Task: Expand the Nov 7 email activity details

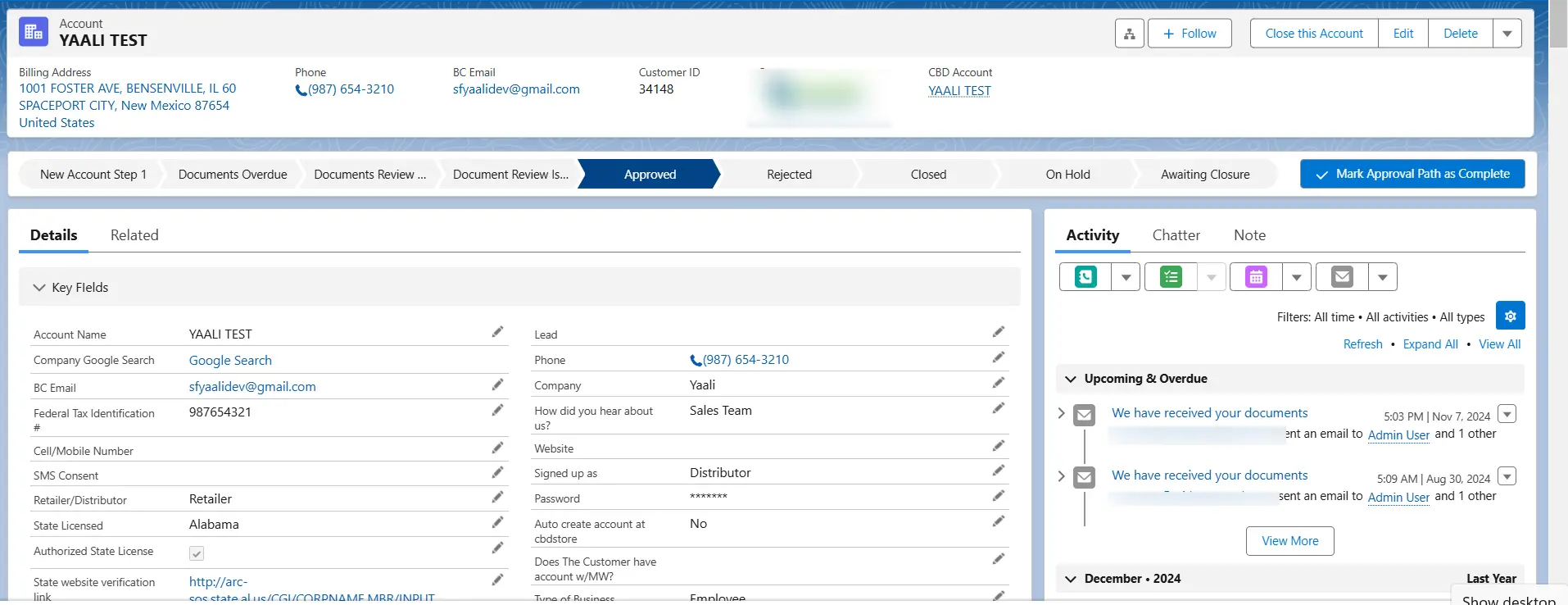Action: [1062, 413]
